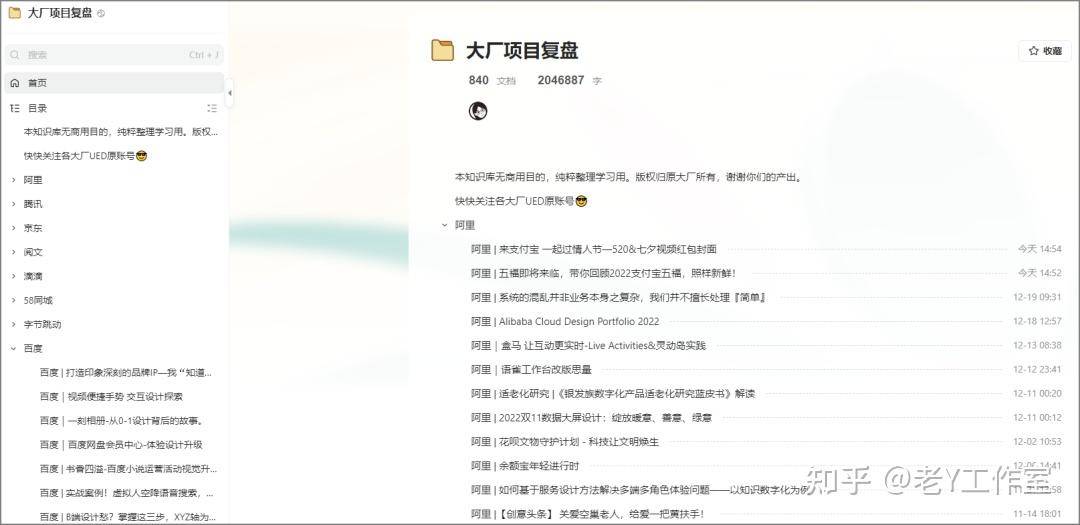Expand the 腾讯 folder in sidebar
Viewport: 1080px width, 525px height.
click(13, 204)
